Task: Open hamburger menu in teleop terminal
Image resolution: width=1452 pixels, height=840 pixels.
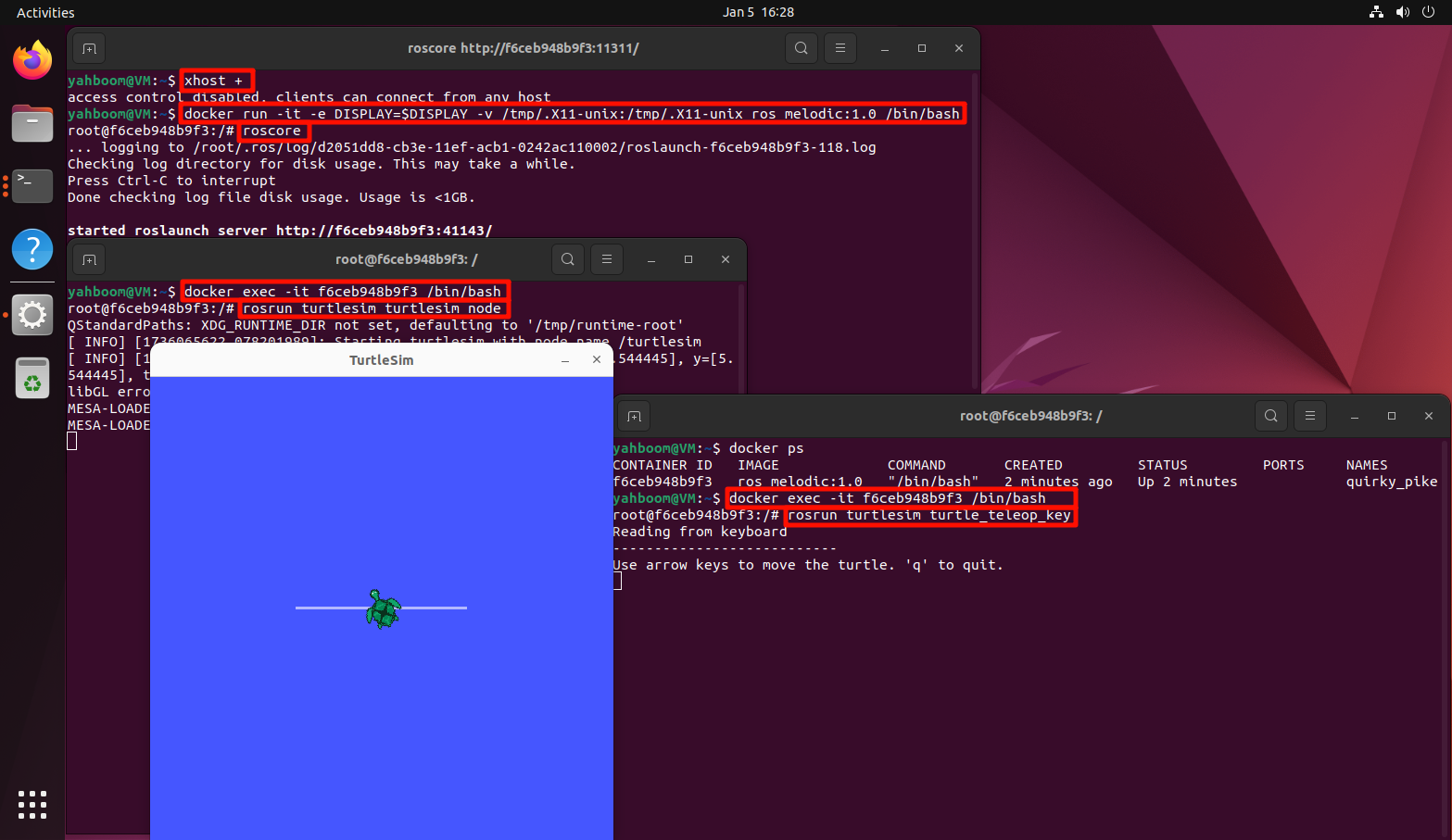Action: (1310, 416)
